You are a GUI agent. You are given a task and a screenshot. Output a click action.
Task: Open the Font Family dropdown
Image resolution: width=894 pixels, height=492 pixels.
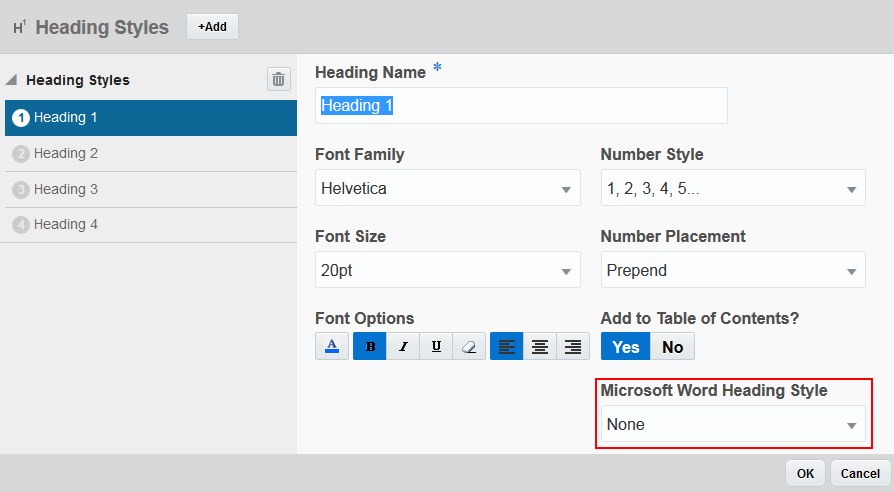point(447,188)
